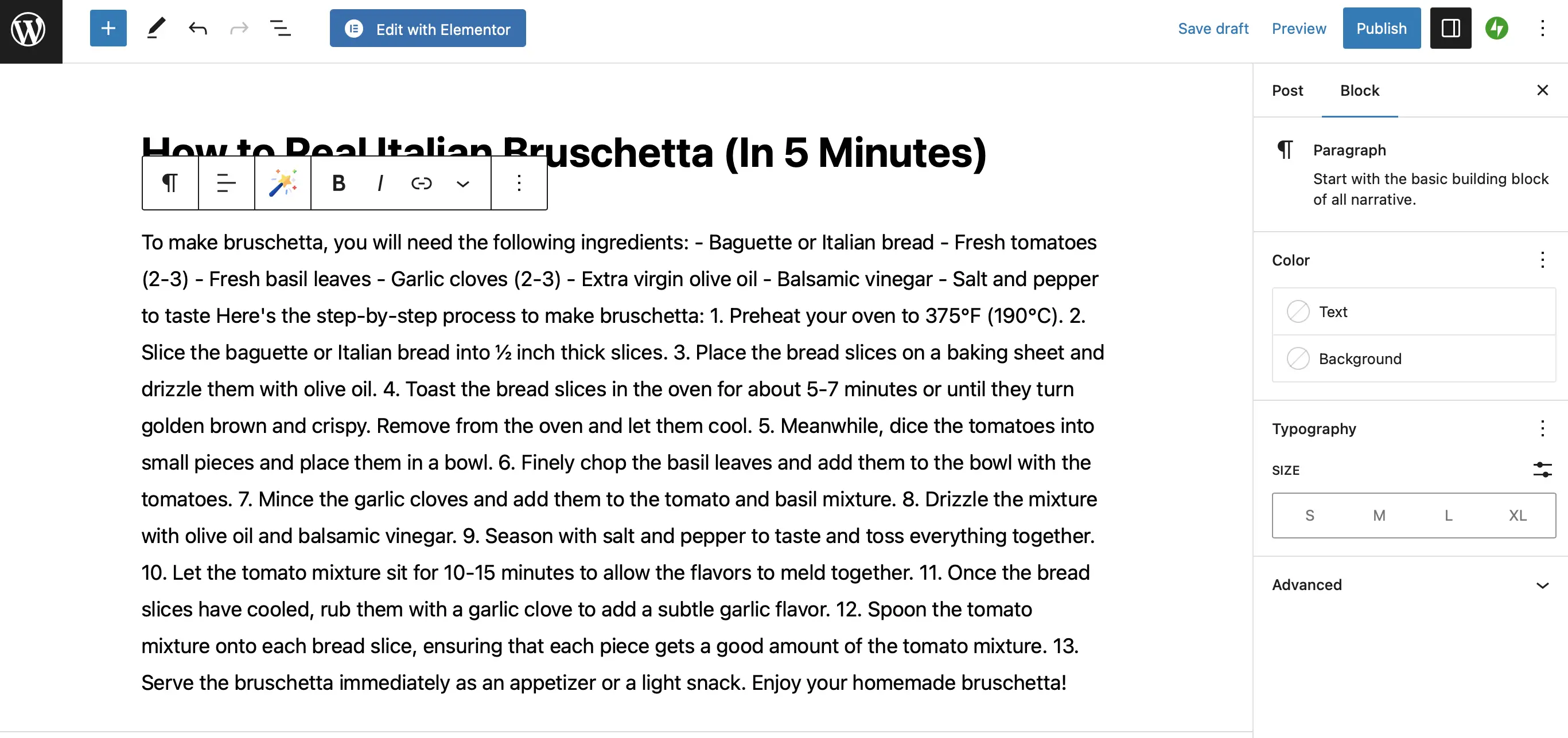1568x738 pixels.
Task: Click the Save draft link
Action: [1212, 29]
